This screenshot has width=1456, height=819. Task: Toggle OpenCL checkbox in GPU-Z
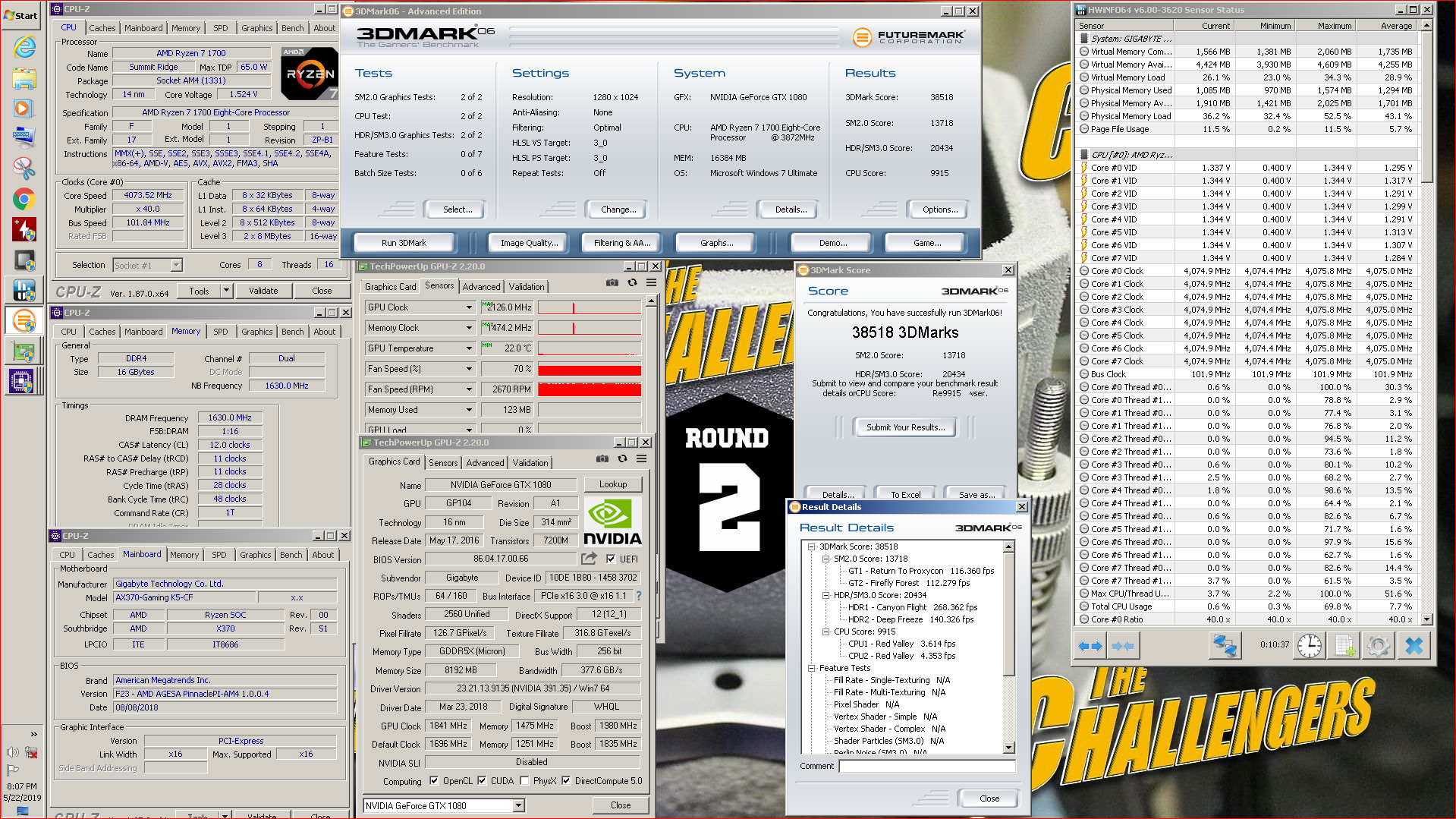pyautogui.click(x=433, y=780)
